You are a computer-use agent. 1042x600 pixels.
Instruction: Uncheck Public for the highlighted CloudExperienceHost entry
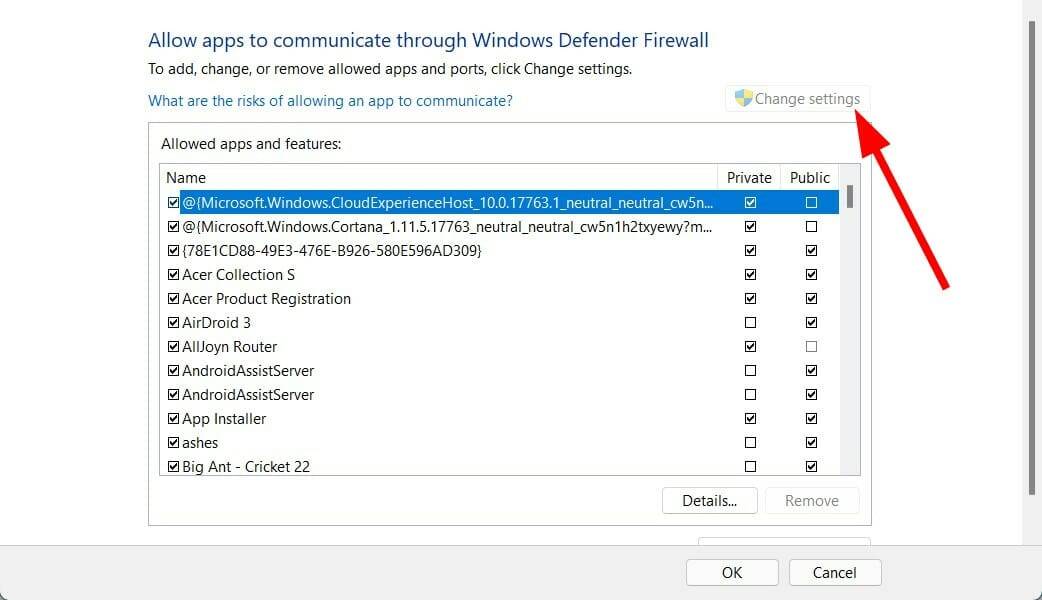tap(811, 202)
